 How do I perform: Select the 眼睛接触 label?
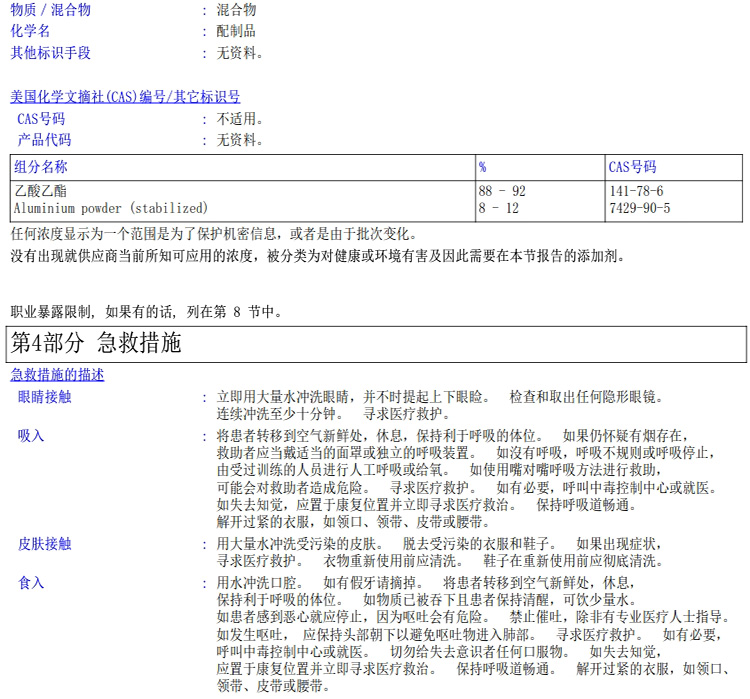coord(44,397)
